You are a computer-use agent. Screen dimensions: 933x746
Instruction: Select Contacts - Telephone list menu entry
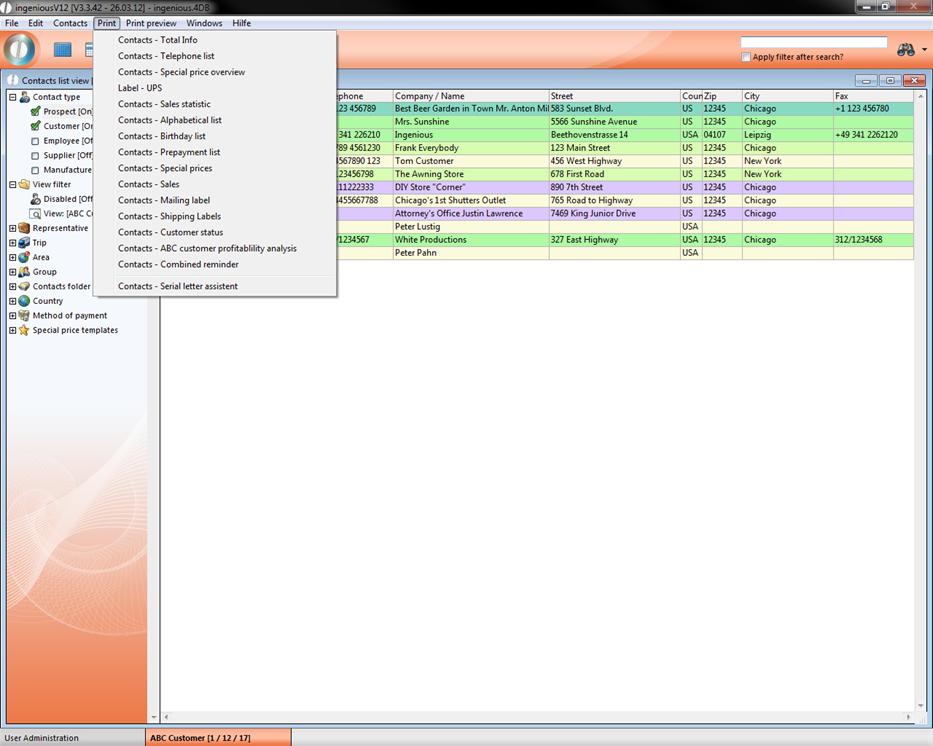coord(166,56)
